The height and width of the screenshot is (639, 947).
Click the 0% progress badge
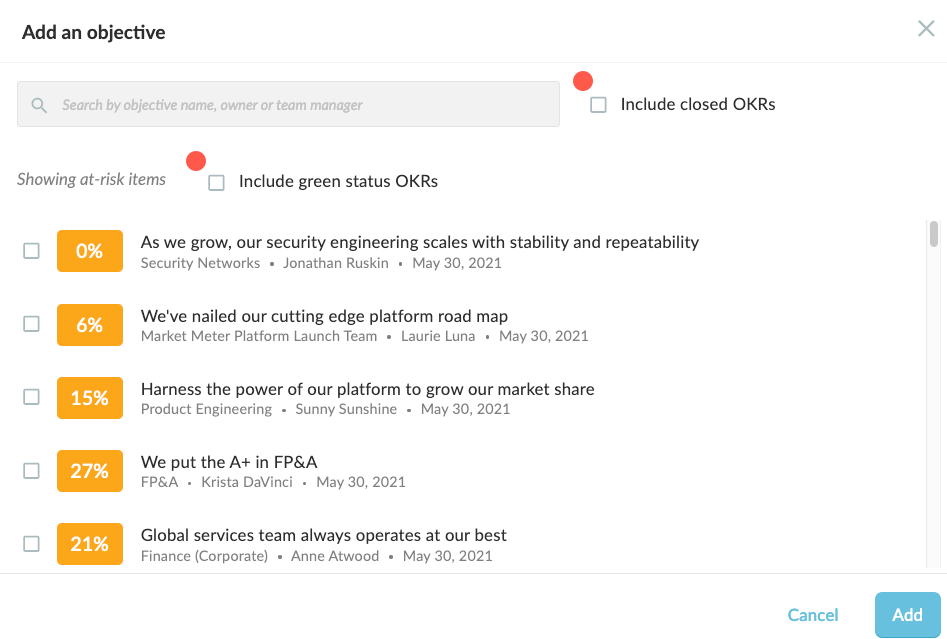coord(90,251)
